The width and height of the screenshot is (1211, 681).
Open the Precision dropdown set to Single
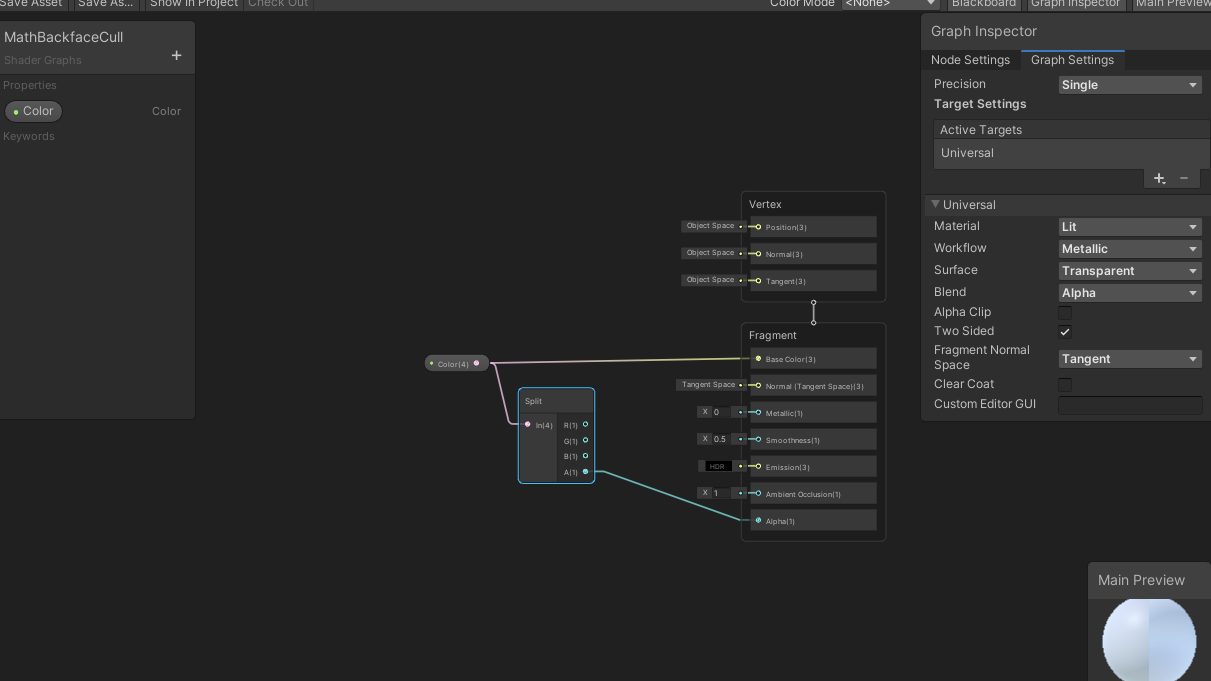[x=1130, y=85]
